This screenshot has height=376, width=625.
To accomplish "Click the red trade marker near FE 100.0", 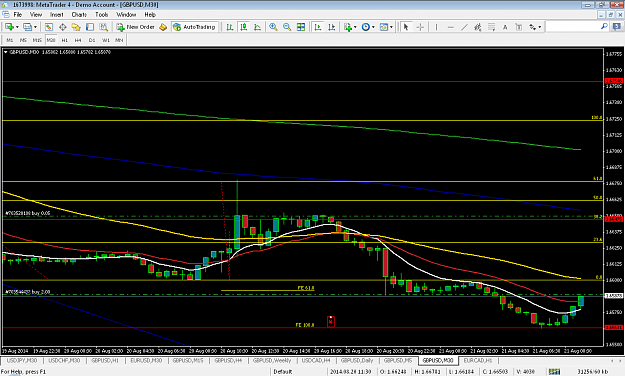I will 330,321.
